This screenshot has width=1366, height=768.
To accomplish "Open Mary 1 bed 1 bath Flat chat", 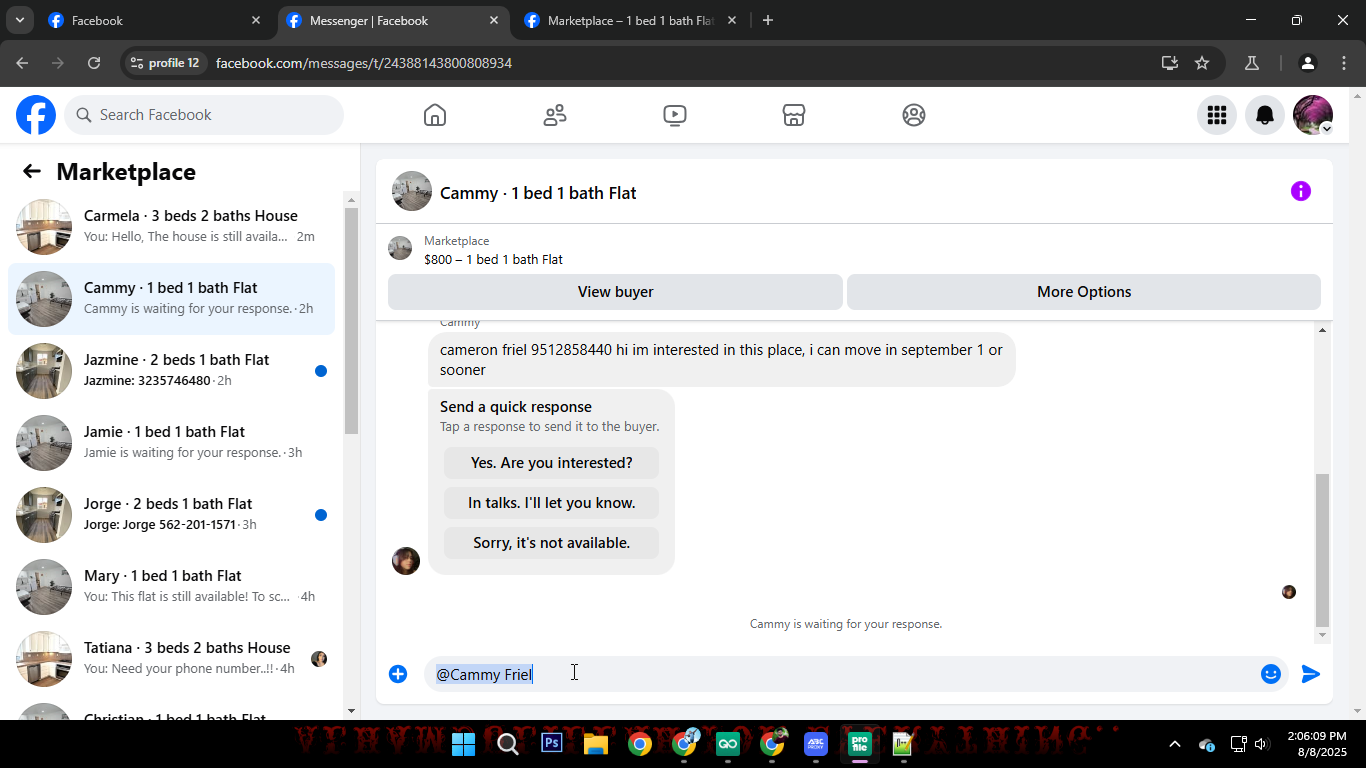I will [x=171, y=587].
